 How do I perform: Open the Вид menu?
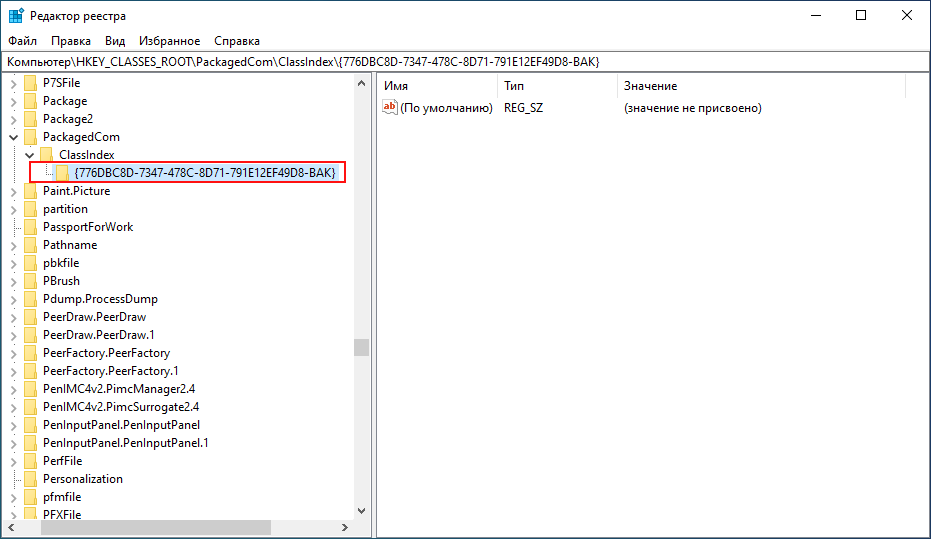(x=115, y=41)
